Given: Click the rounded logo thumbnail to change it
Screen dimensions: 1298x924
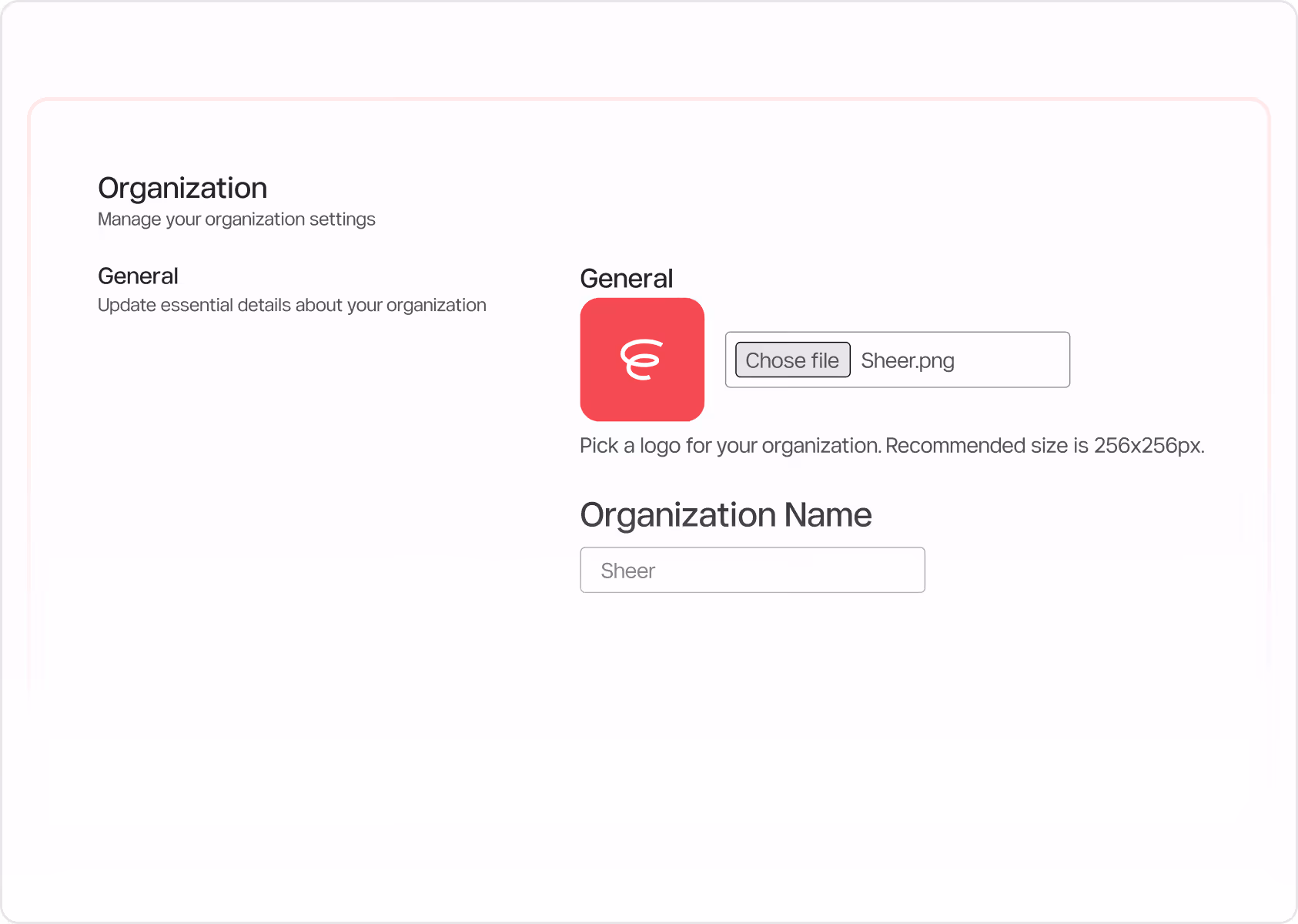Looking at the screenshot, I should point(642,360).
